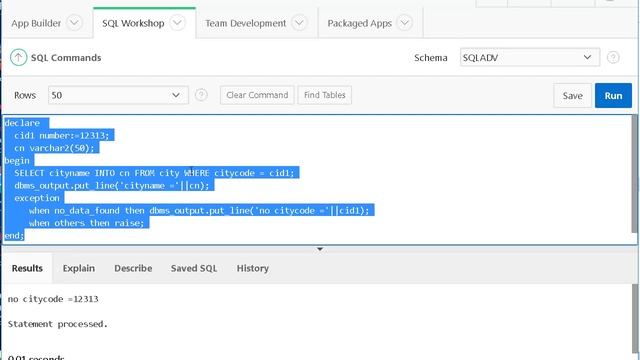This screenshot has width=640, height=360.
Task: Click the SQL editor vertical scrollbar
Action: [635, 174]
